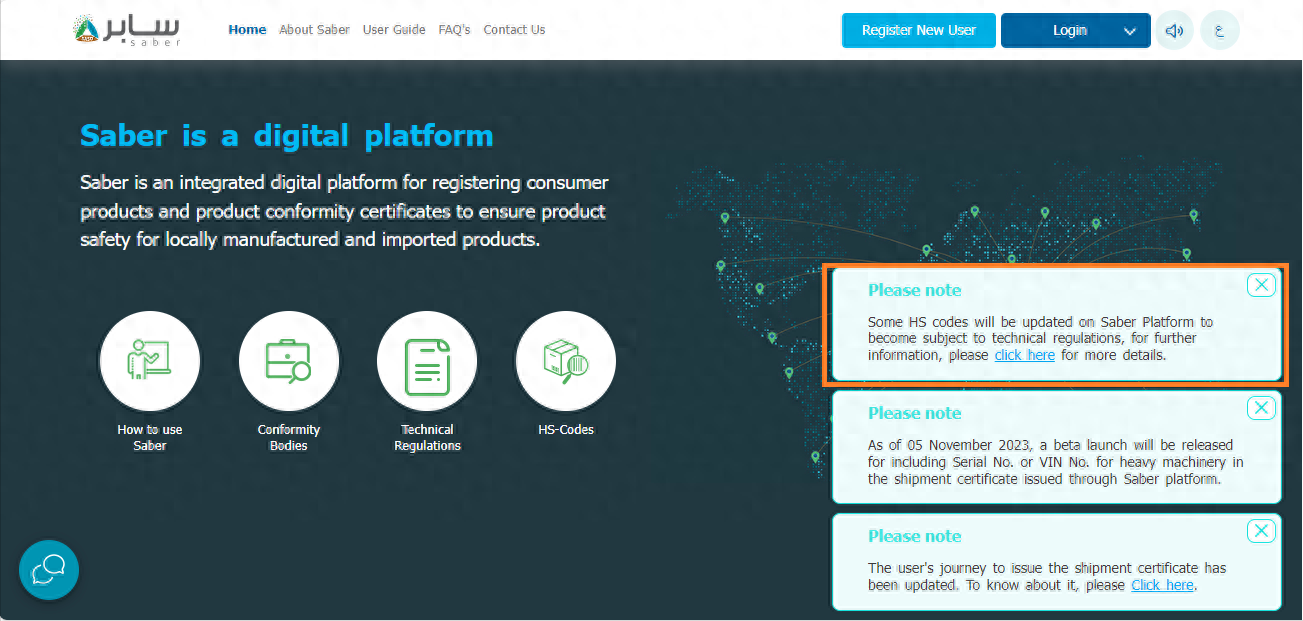The height and width of the screenshot is (621, 1303).
Task: Open the About Saber menu item
Action: click(314, 30)
